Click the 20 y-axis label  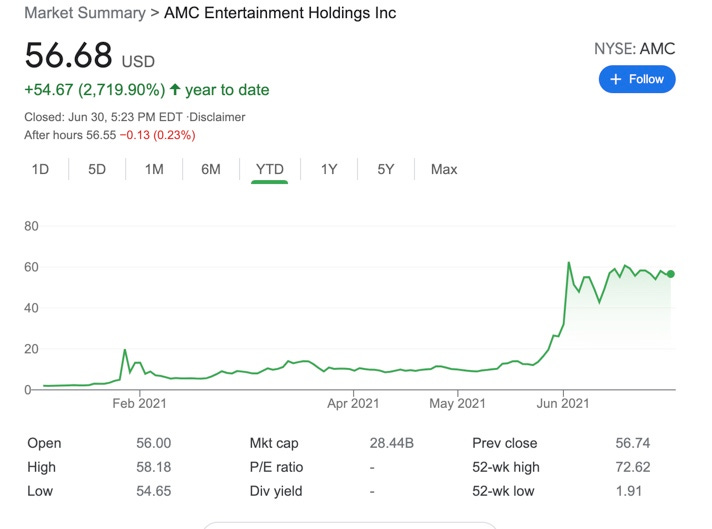pyautogui.click(x=31, y=349)
